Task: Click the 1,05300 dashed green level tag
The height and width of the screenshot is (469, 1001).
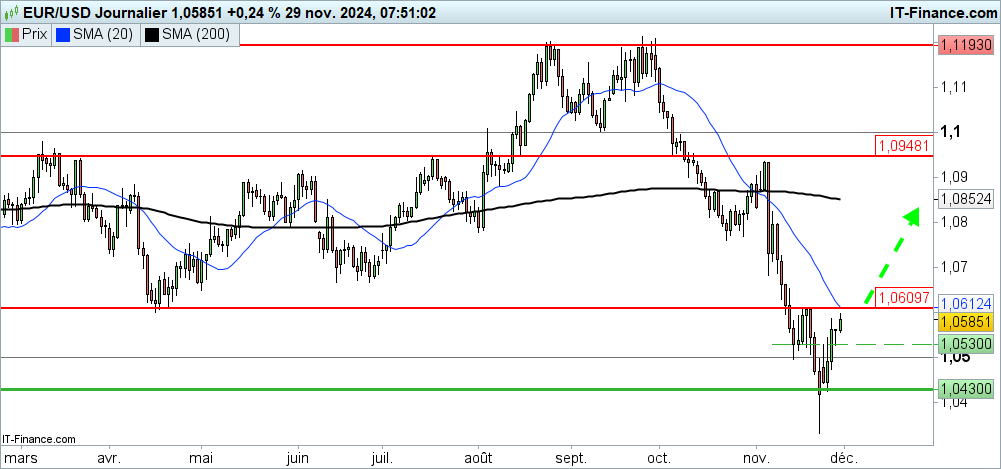Action: (965, 344)
